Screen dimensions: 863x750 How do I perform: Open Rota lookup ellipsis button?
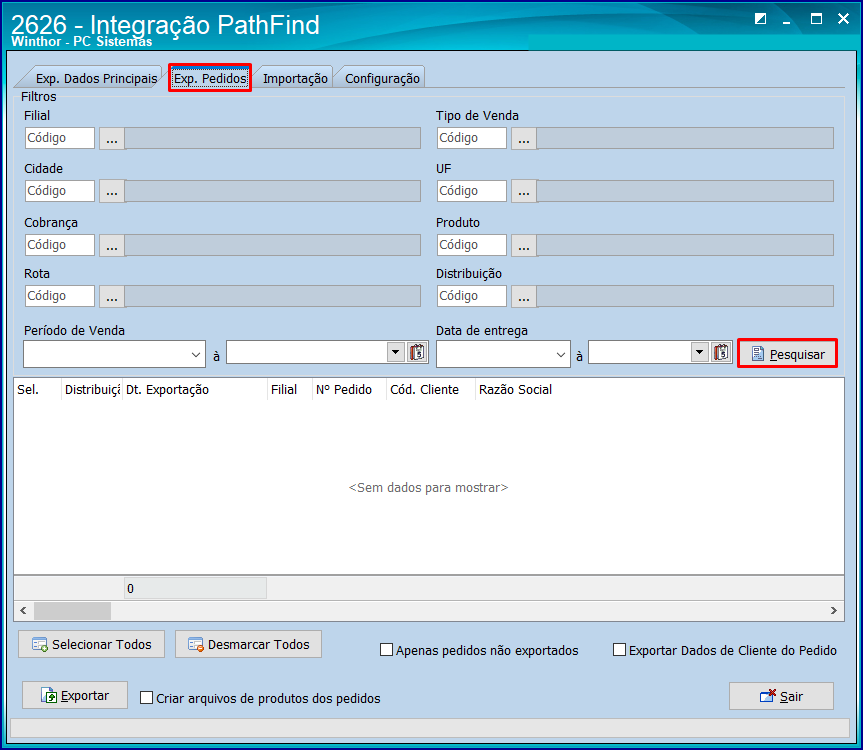click(112, 297)
